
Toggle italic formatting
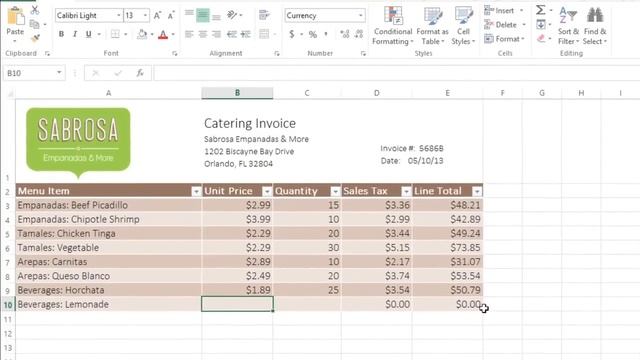pyautogui.click(x=75, y=34)
